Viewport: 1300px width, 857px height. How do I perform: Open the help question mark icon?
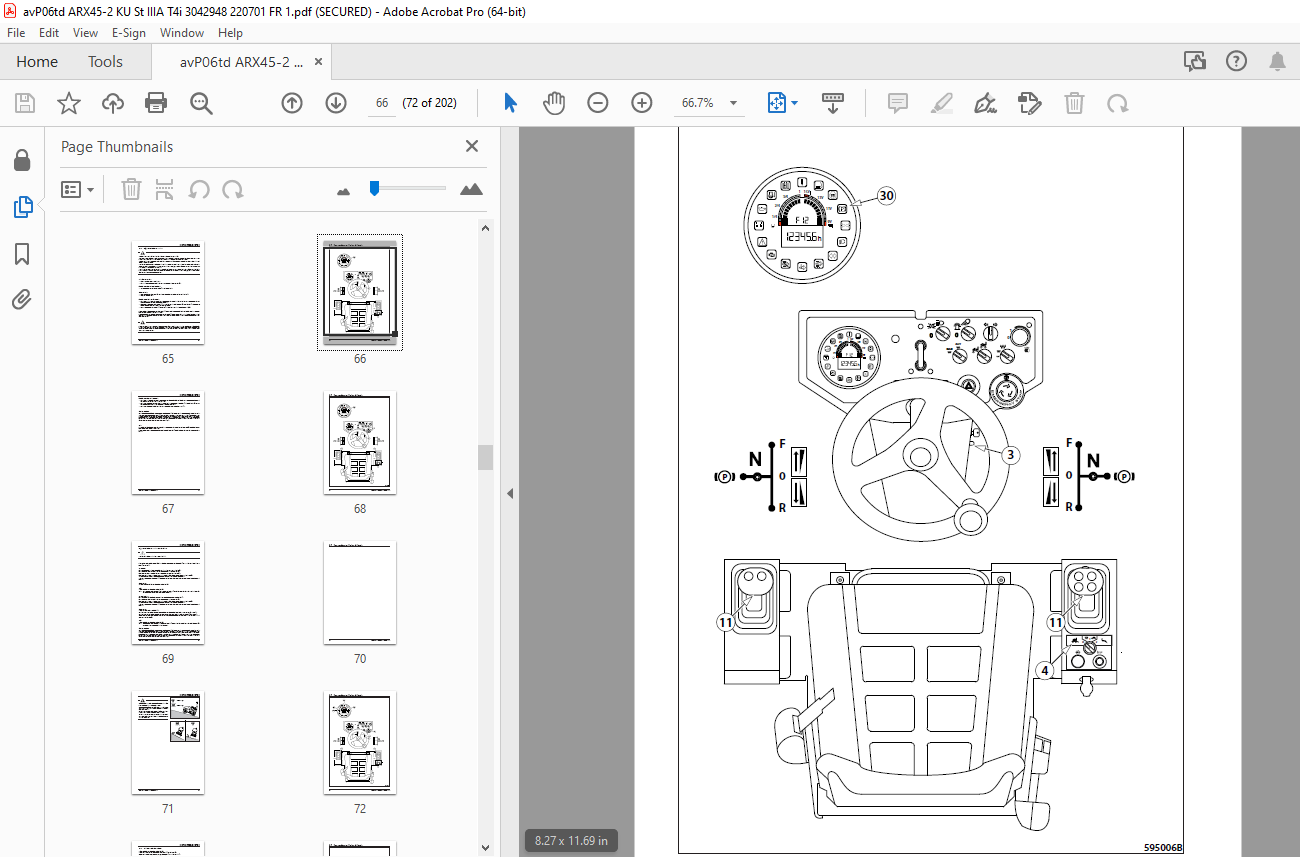[1236, 62]
